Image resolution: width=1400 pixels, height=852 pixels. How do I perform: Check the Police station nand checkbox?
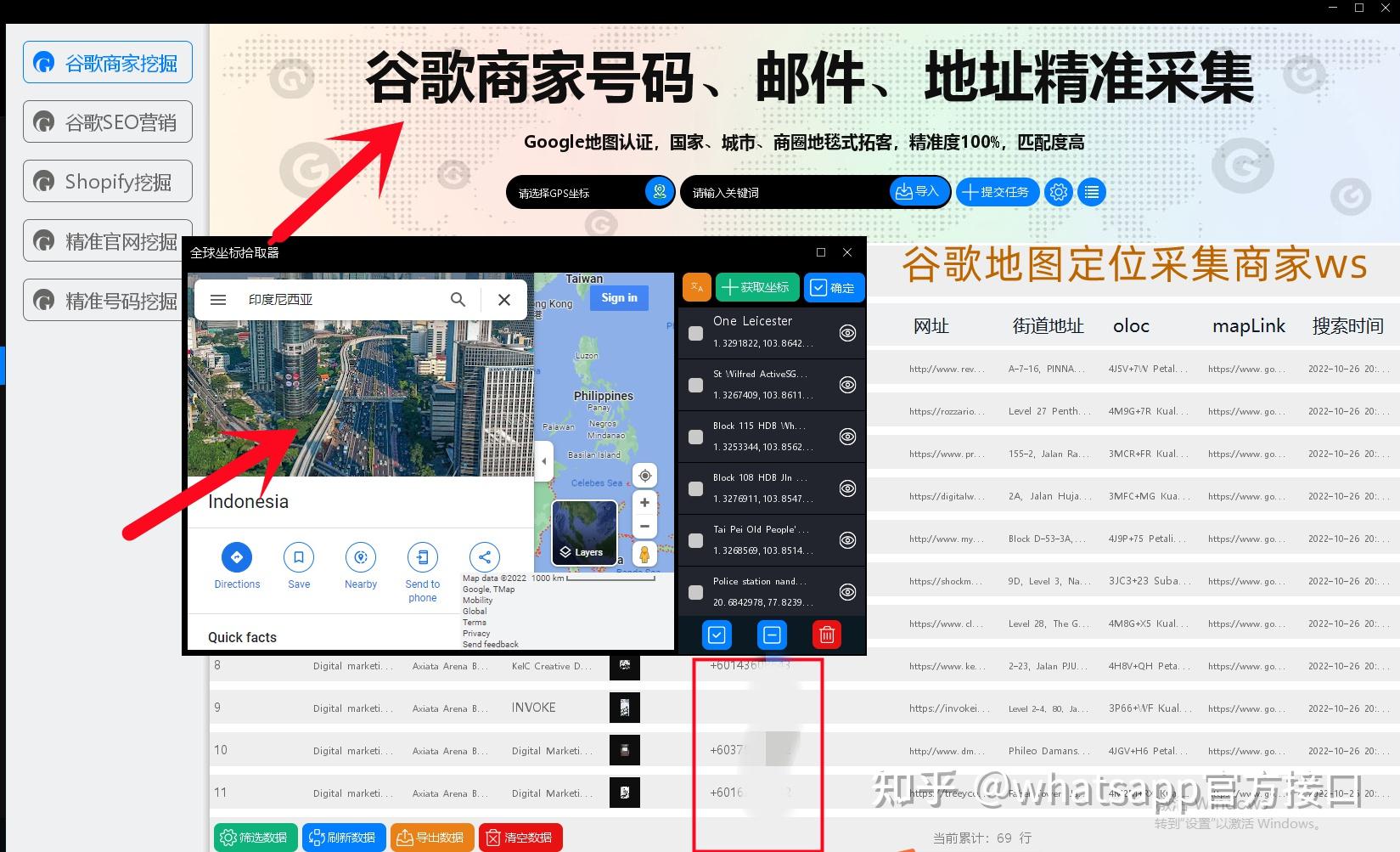695,592
